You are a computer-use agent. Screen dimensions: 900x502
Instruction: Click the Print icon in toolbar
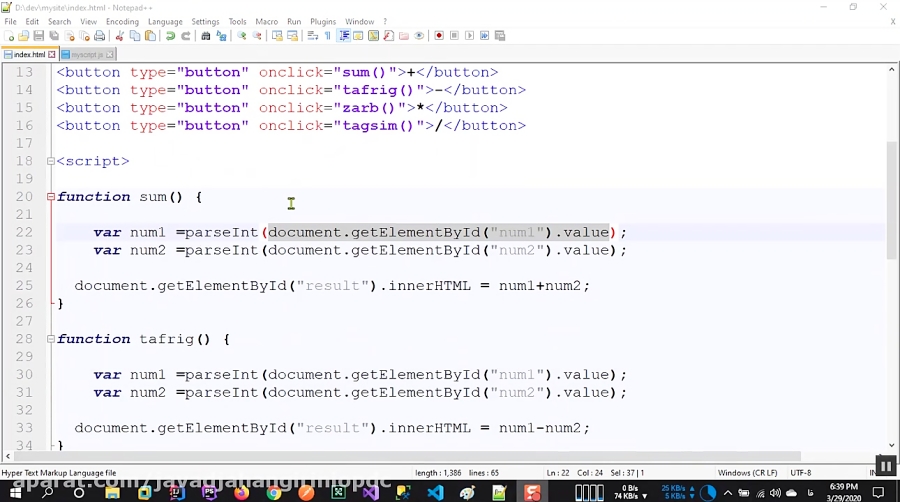[100, 36]
